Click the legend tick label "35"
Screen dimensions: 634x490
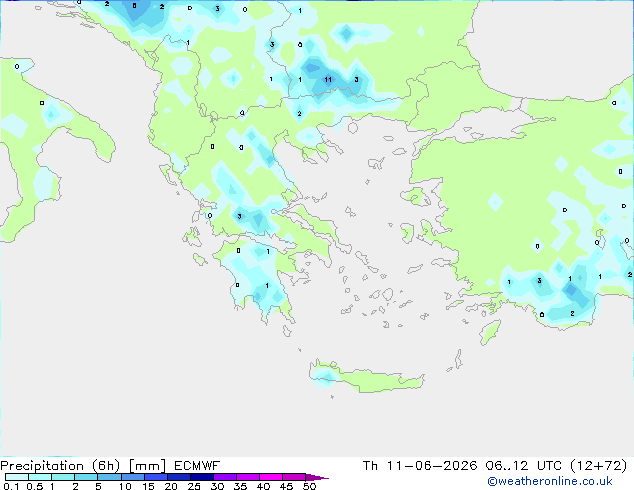tap(240, 486)
